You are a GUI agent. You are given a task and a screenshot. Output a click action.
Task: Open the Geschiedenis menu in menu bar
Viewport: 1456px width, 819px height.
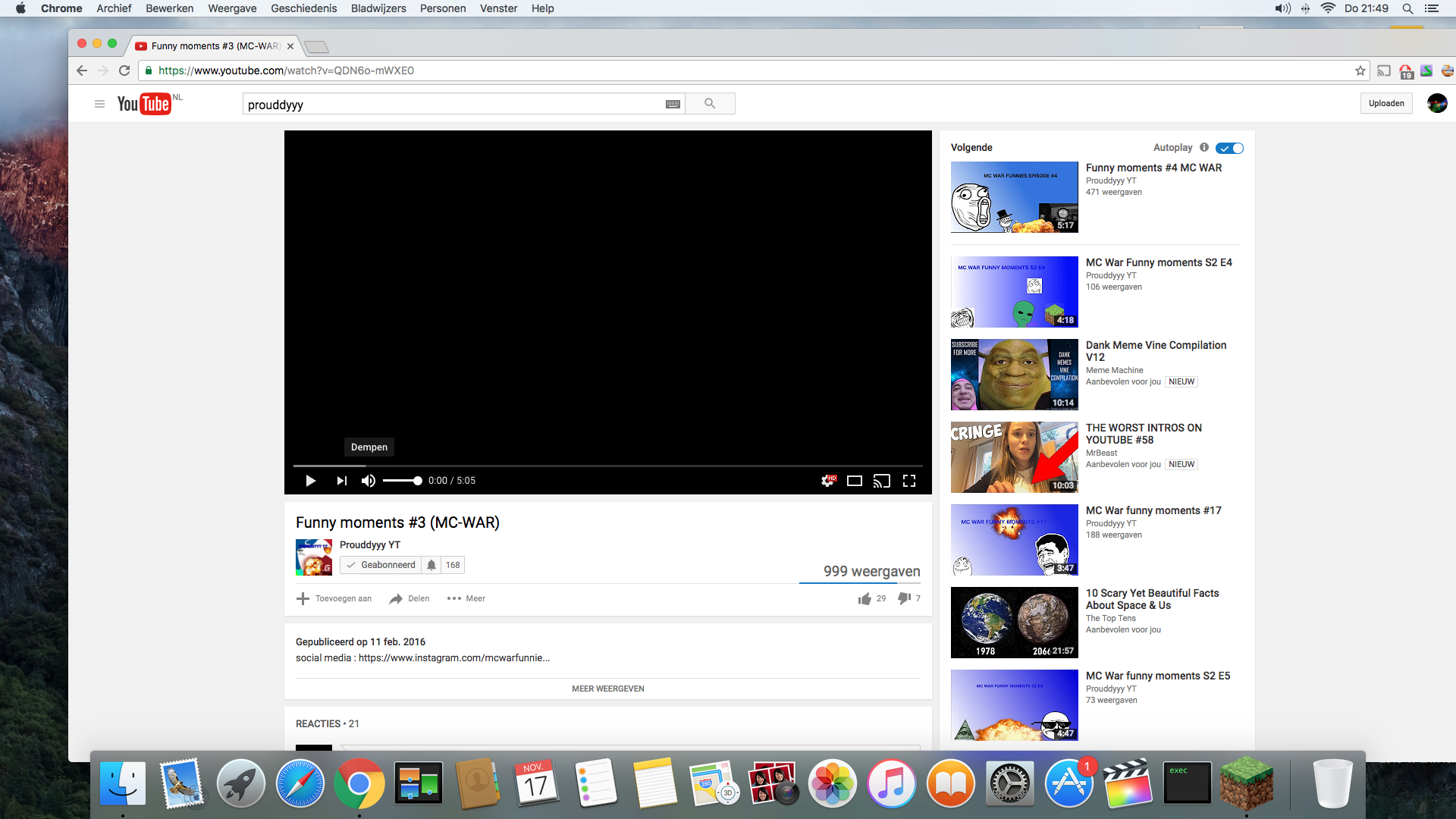click(303, 8)
